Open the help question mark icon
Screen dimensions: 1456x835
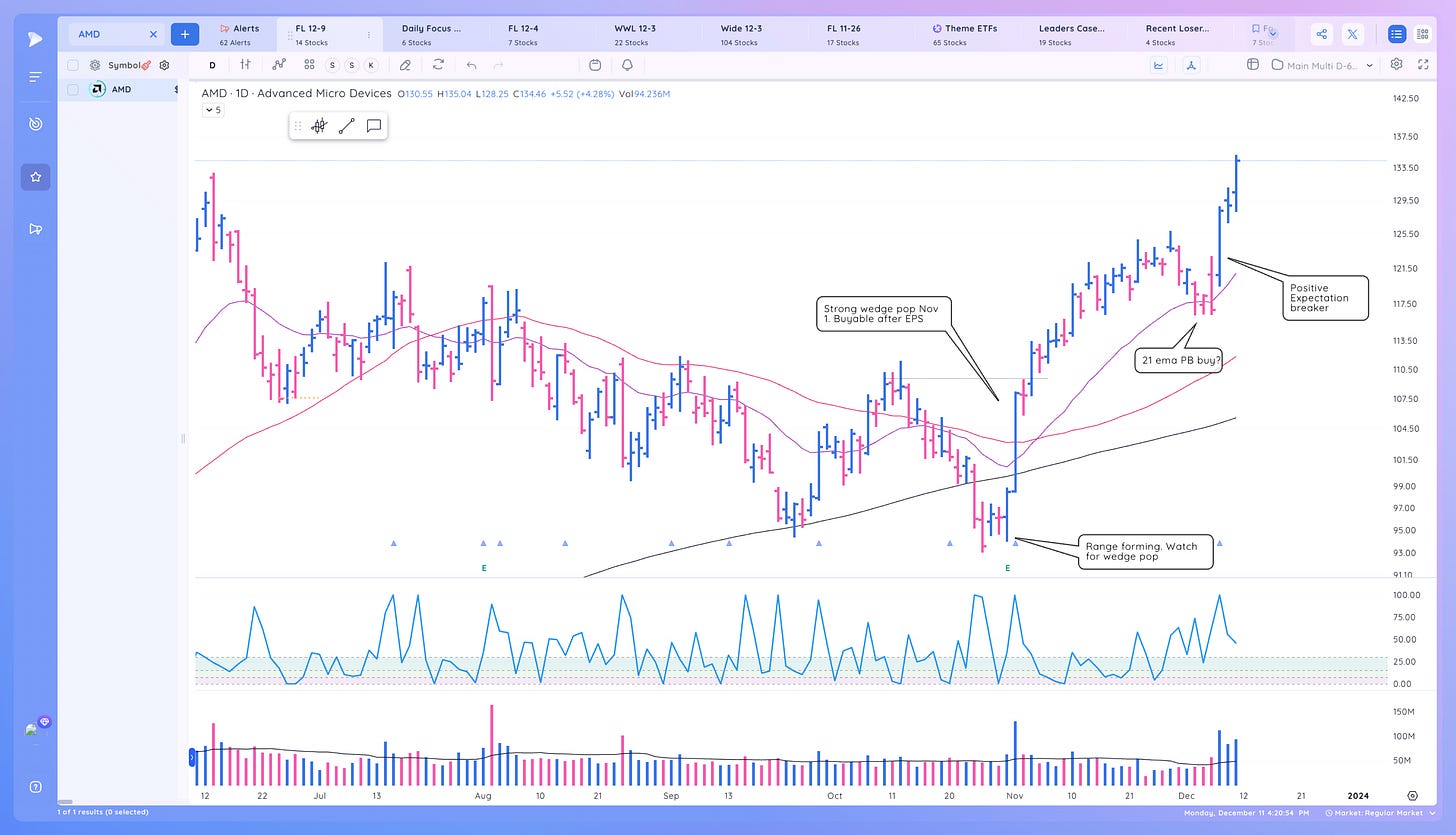[x=35, y=787]
